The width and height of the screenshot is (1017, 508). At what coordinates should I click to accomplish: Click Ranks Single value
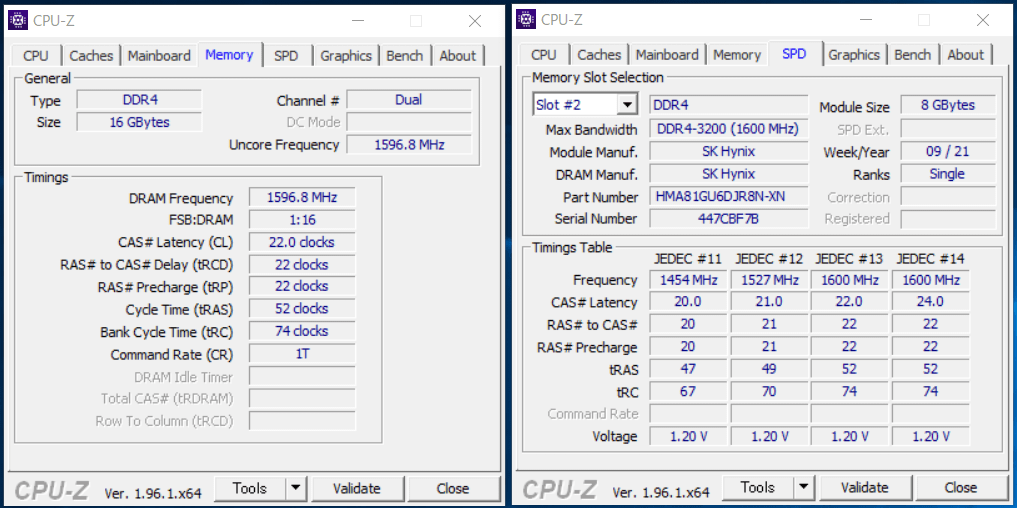948,174
